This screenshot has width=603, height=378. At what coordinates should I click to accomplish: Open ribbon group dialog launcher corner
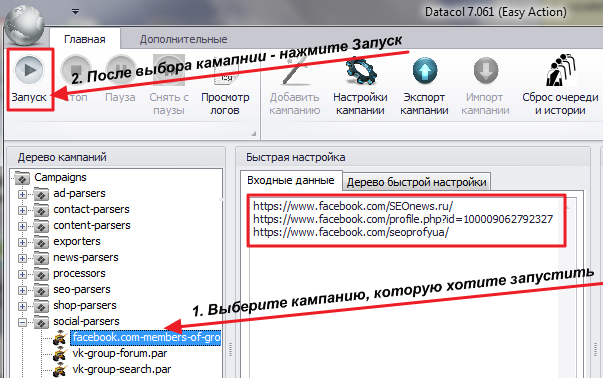tap(254, 133)
